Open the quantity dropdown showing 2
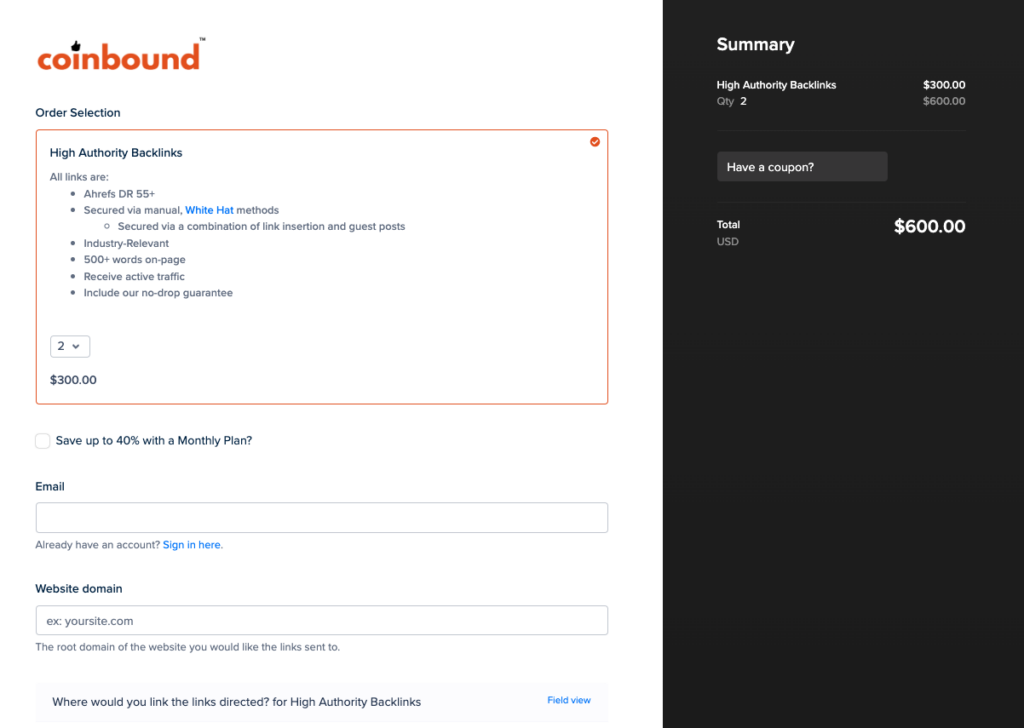 (x=70, y=346)
